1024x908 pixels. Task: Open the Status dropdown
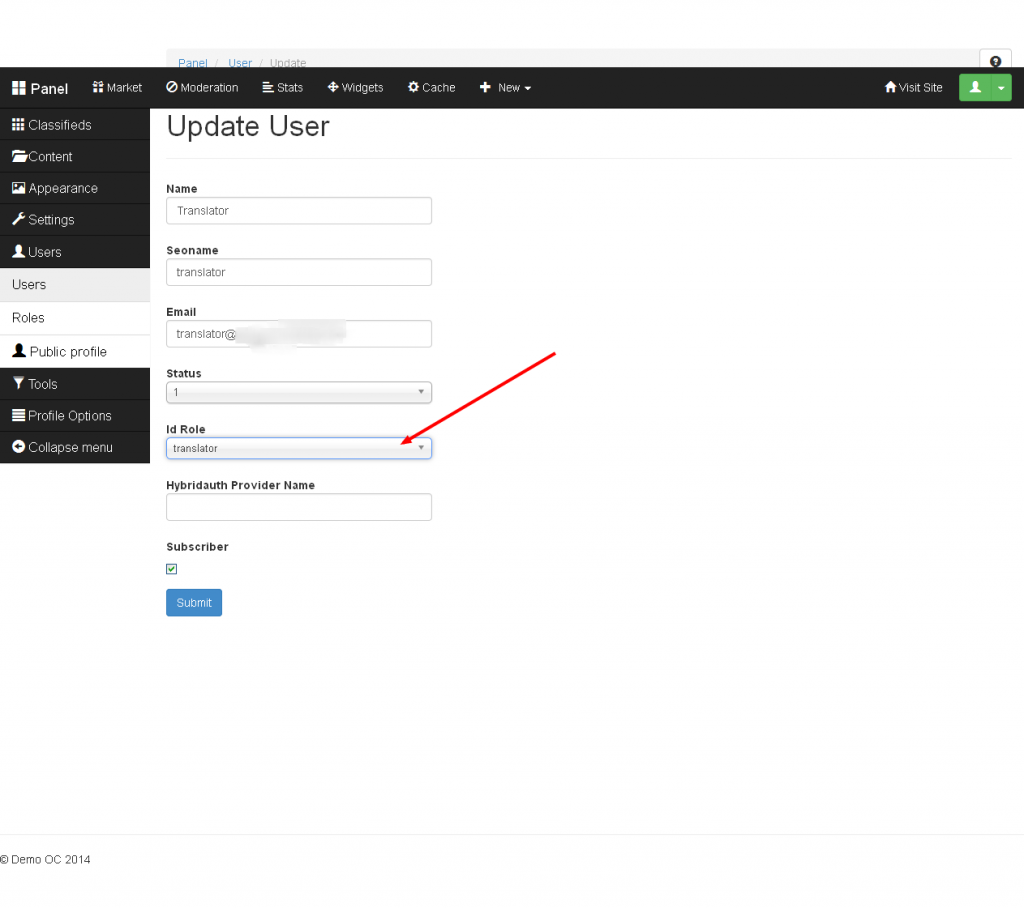[298, 393]
